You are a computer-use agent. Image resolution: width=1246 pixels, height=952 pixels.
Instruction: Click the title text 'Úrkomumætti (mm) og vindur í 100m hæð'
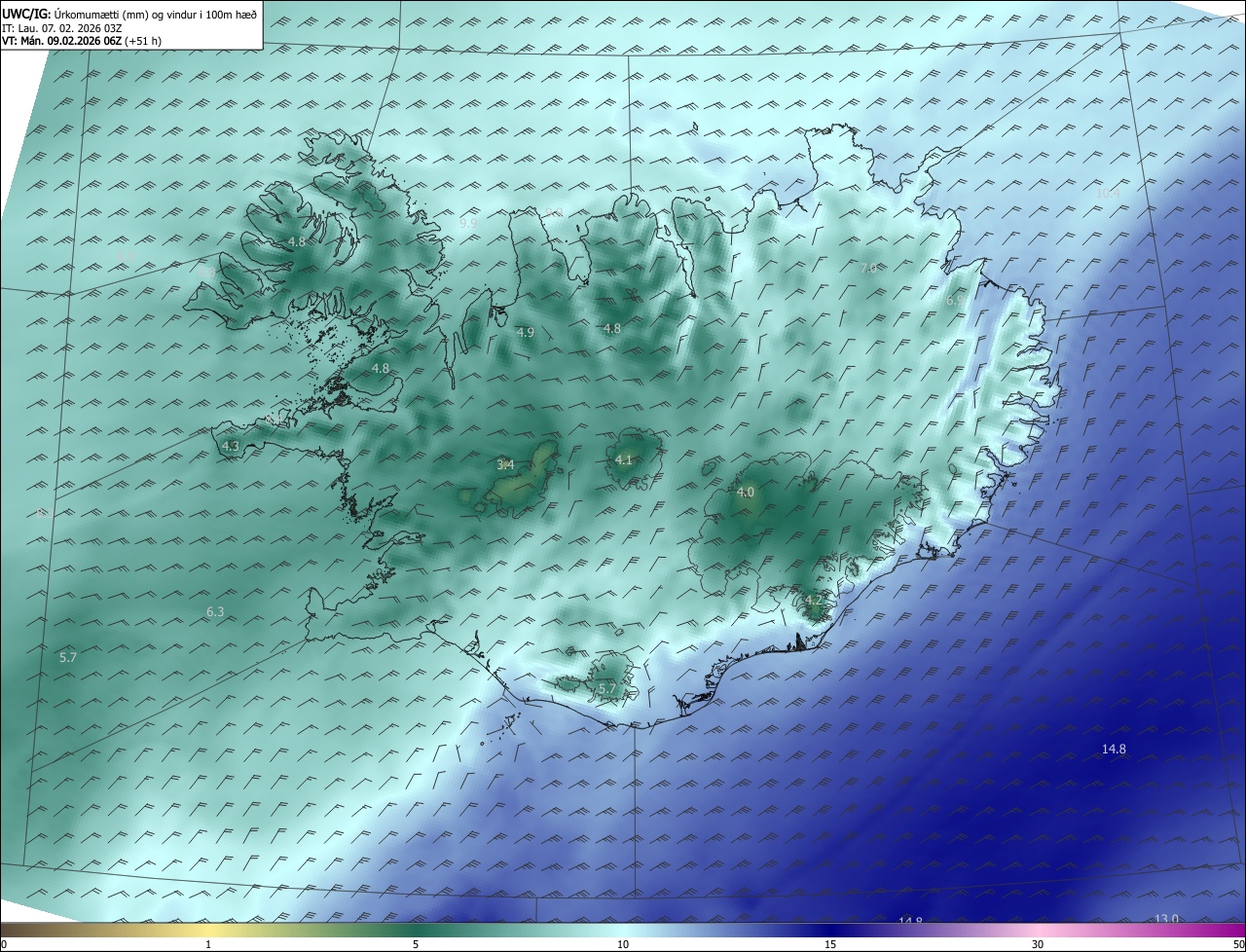[x=155, y=14]
